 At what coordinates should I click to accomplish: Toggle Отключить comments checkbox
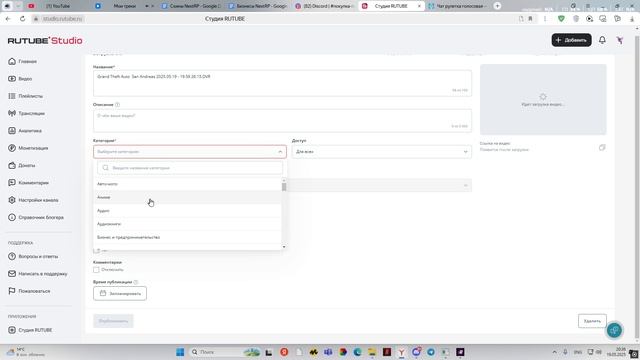[x=96, y=270]
